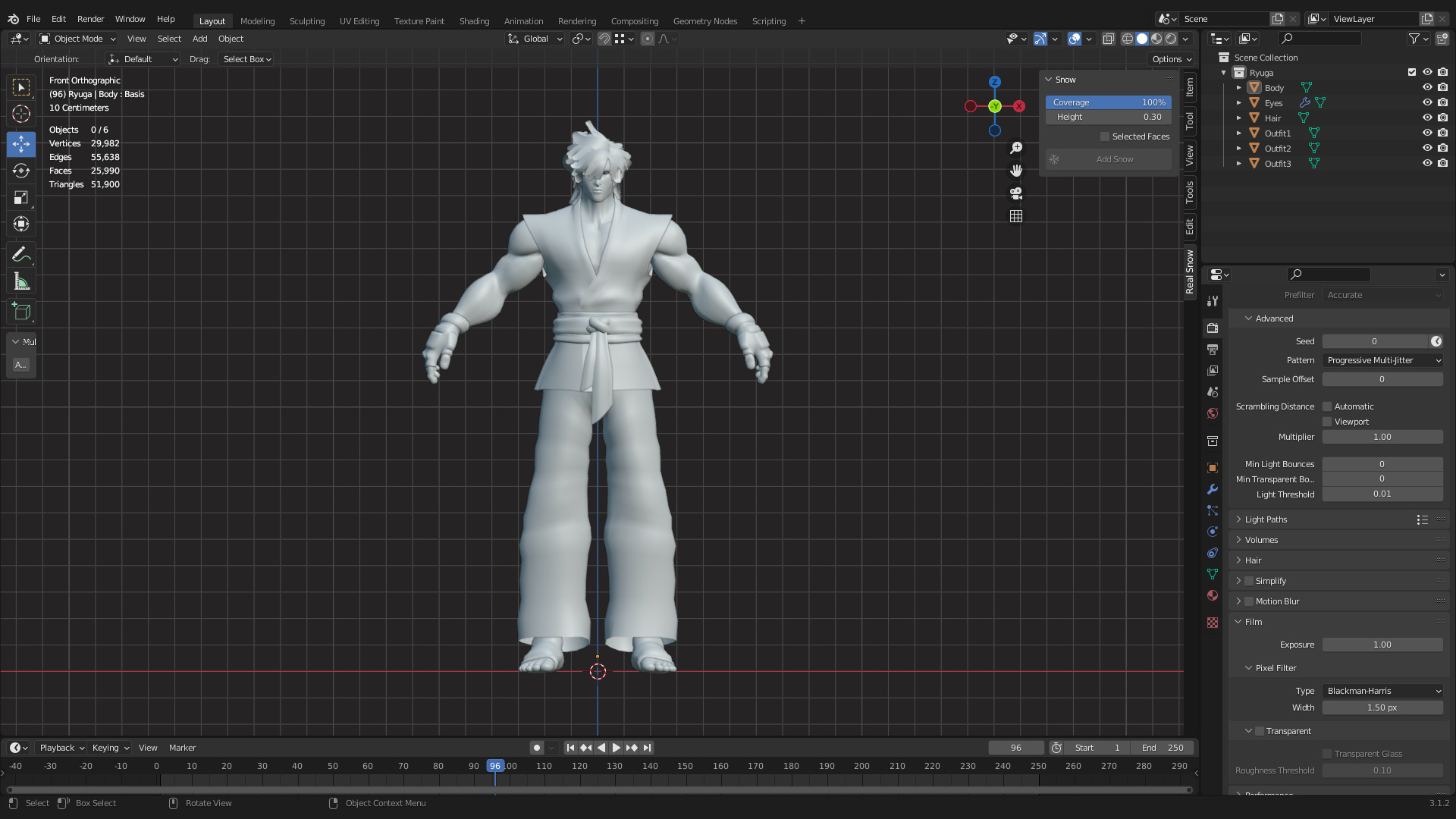The image size is (1456, 819).
Task: Expand the Volumes panel
Action: pyautogui.click(x=1260, y=540)
